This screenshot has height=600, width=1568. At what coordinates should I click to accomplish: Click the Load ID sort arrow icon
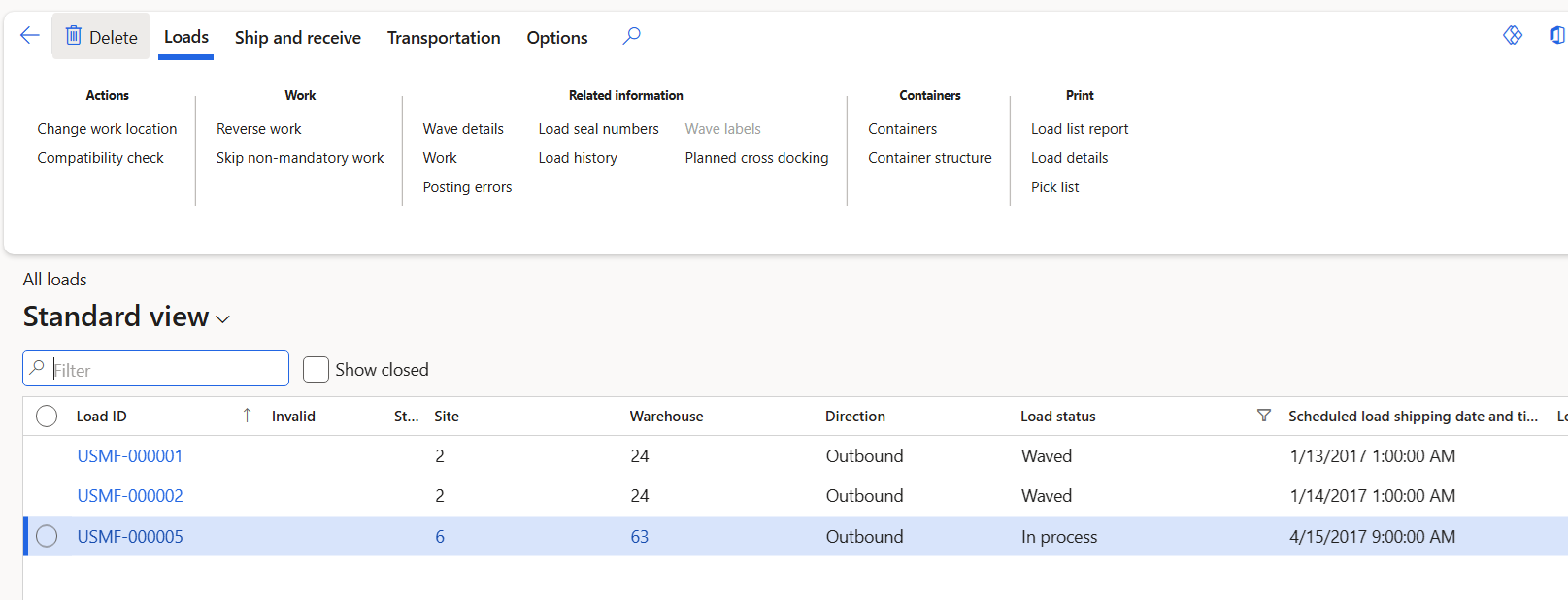tap(247, 416)
